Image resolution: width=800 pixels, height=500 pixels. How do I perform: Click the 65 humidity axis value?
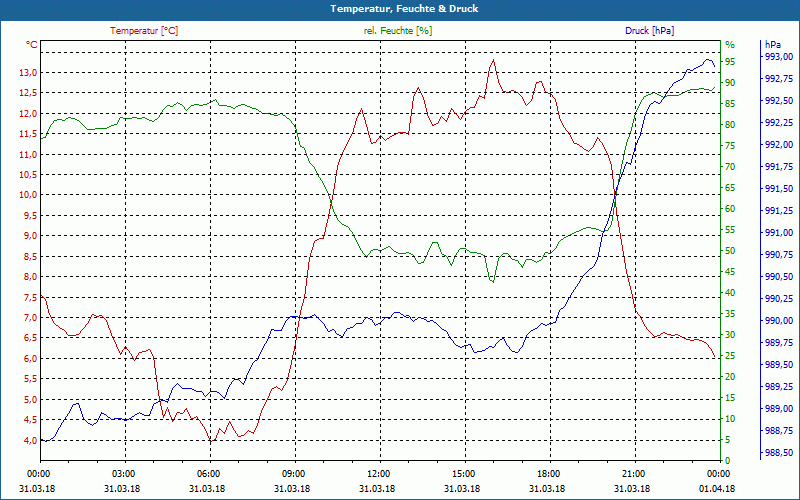pos(730,188)
